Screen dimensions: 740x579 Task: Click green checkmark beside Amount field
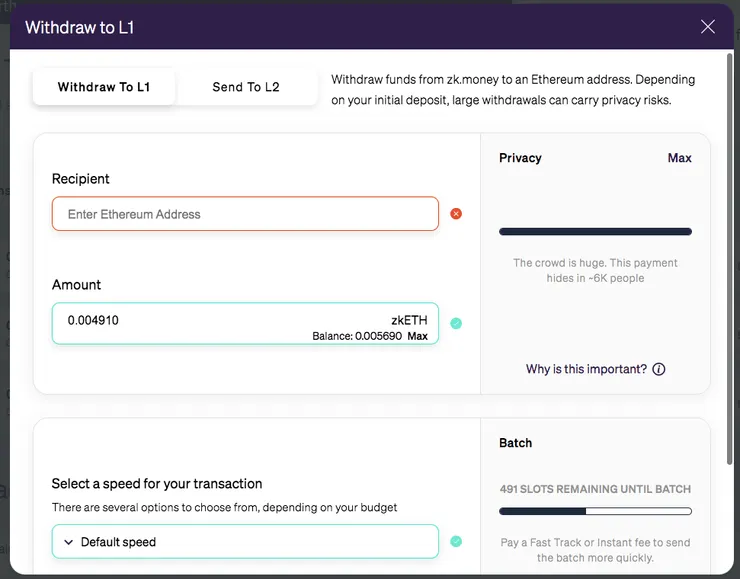tap(456, 323)
